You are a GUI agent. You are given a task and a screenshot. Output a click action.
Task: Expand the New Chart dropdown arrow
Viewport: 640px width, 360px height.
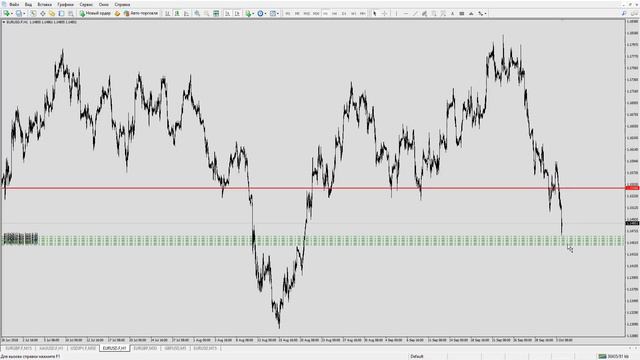[12, 13]
